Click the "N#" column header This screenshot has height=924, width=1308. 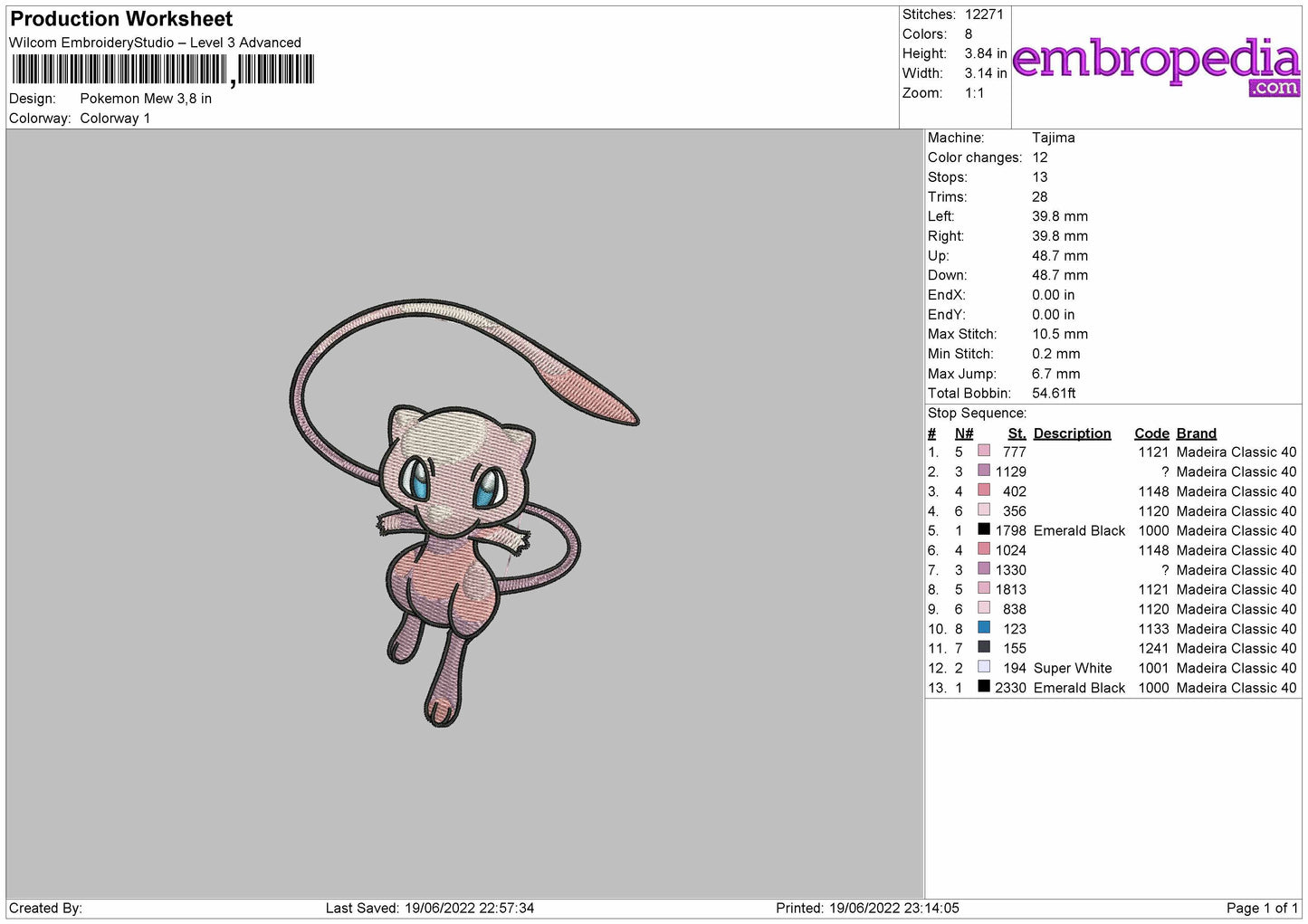[x=964, y=433]
